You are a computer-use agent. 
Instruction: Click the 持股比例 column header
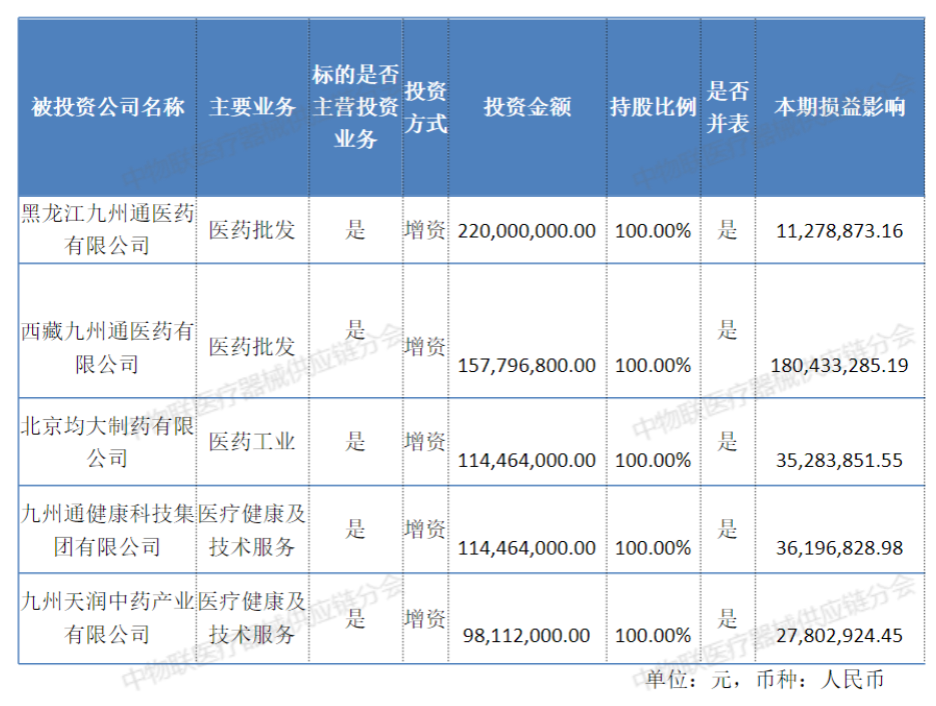[653, 107]
